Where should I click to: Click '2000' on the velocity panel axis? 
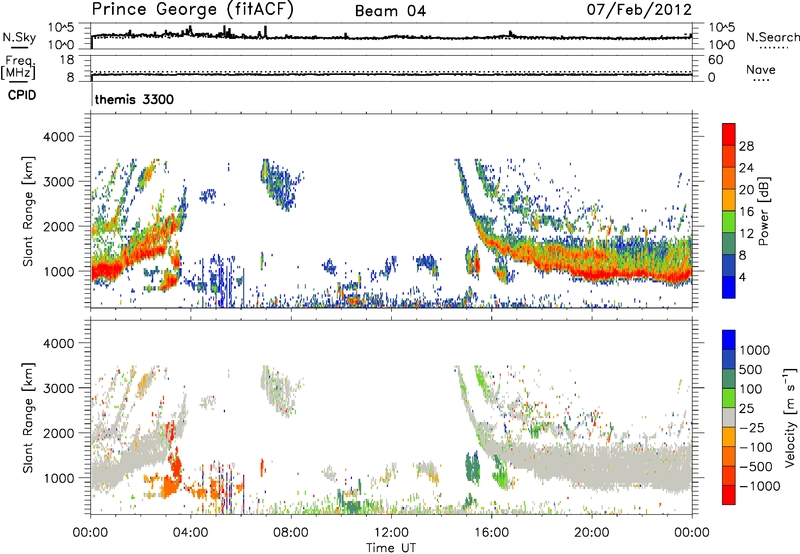[58, 433]
